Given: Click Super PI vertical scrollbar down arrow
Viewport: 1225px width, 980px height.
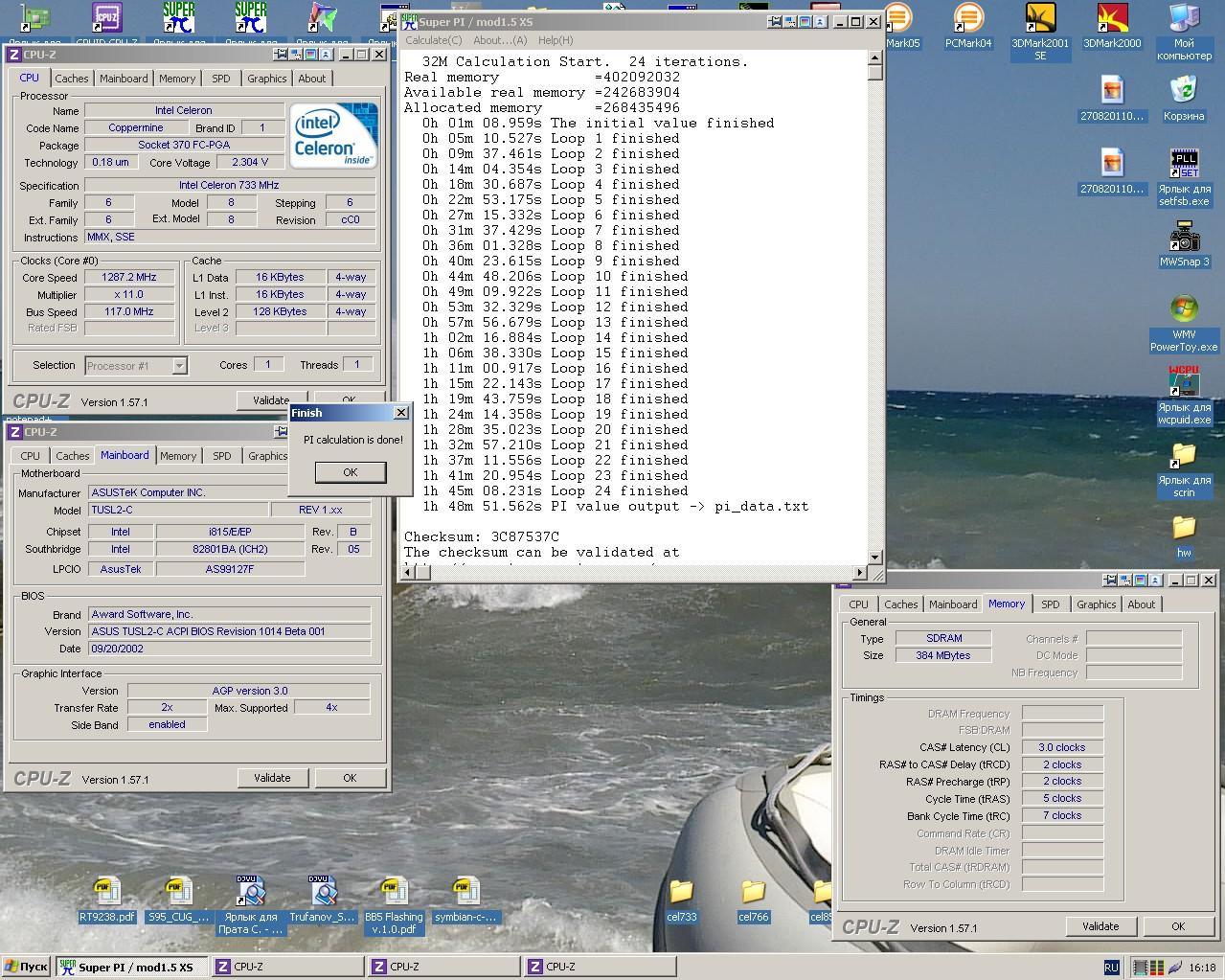Looking at the screenshot, I should pyautogui.click(x=874, y=558).
